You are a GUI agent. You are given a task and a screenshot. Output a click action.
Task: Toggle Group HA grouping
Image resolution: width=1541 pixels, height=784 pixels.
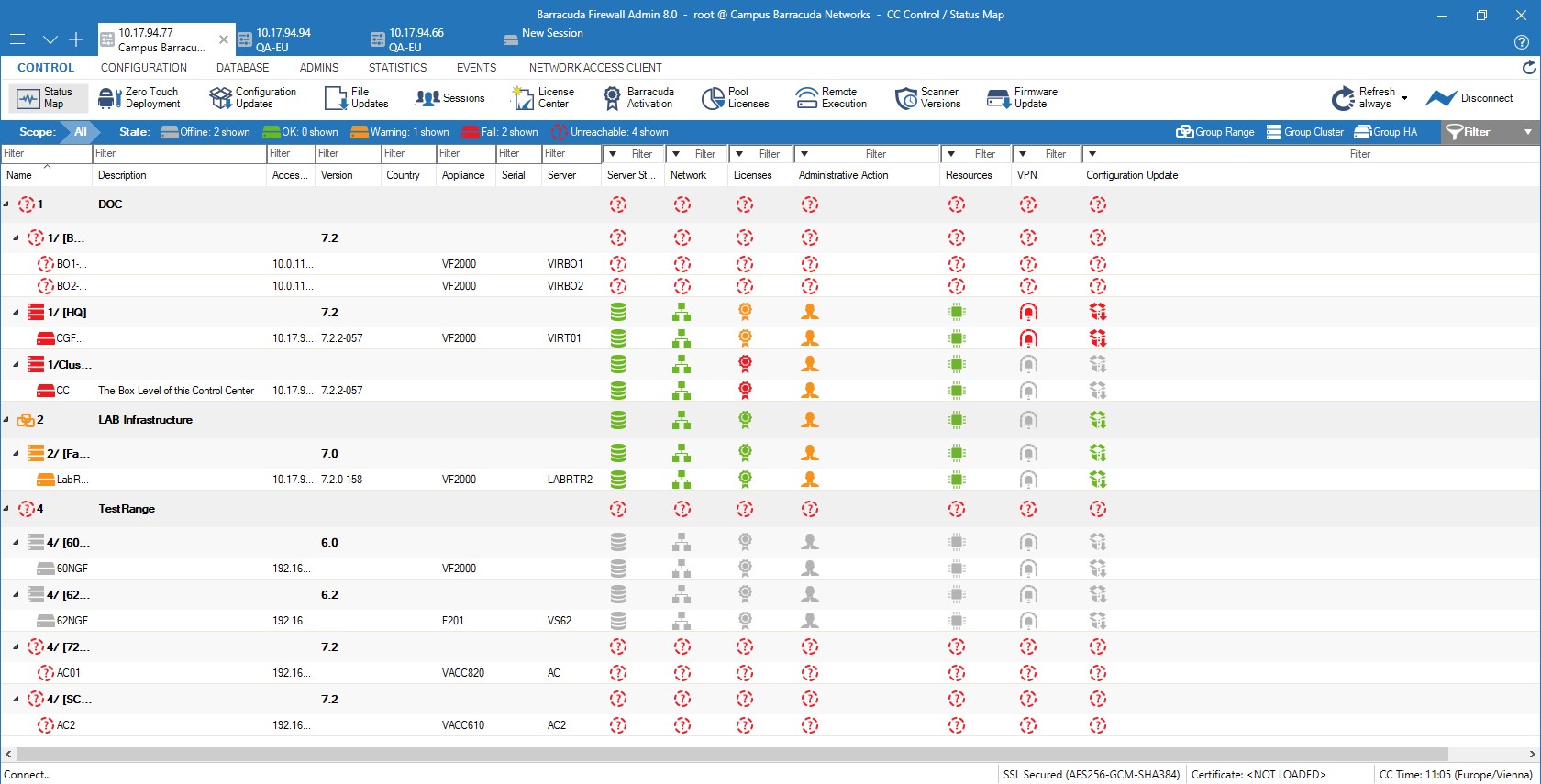click(1386, 132)
